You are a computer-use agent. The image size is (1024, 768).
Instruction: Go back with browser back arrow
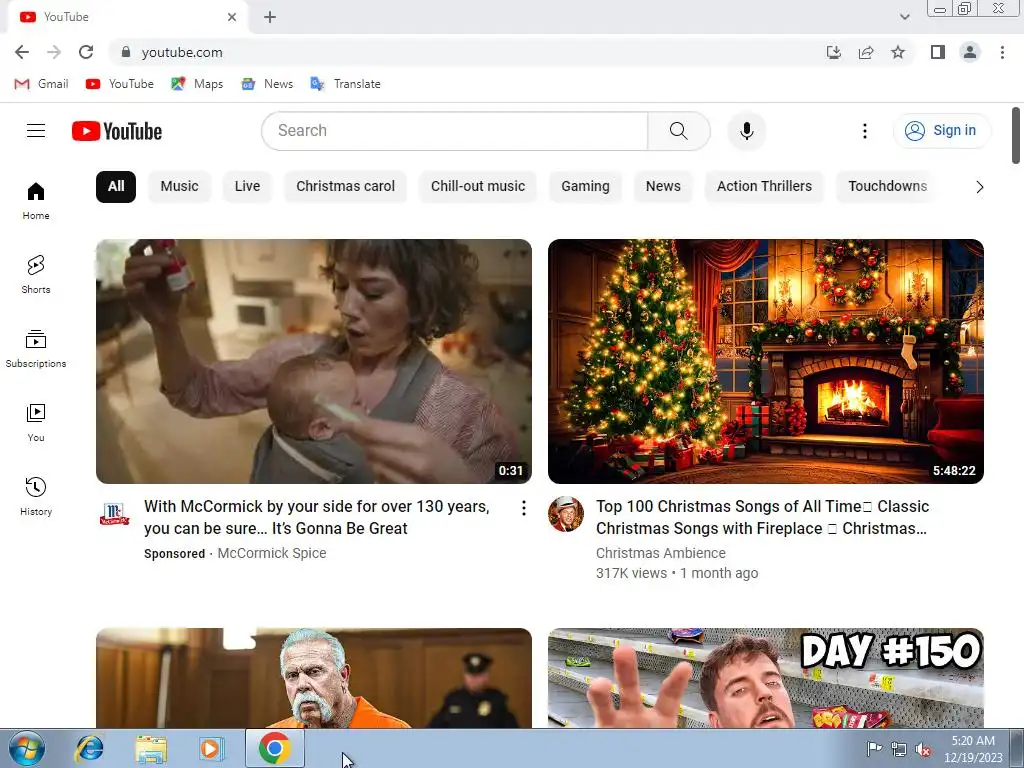pyautogui.click(x=22, y=52)
